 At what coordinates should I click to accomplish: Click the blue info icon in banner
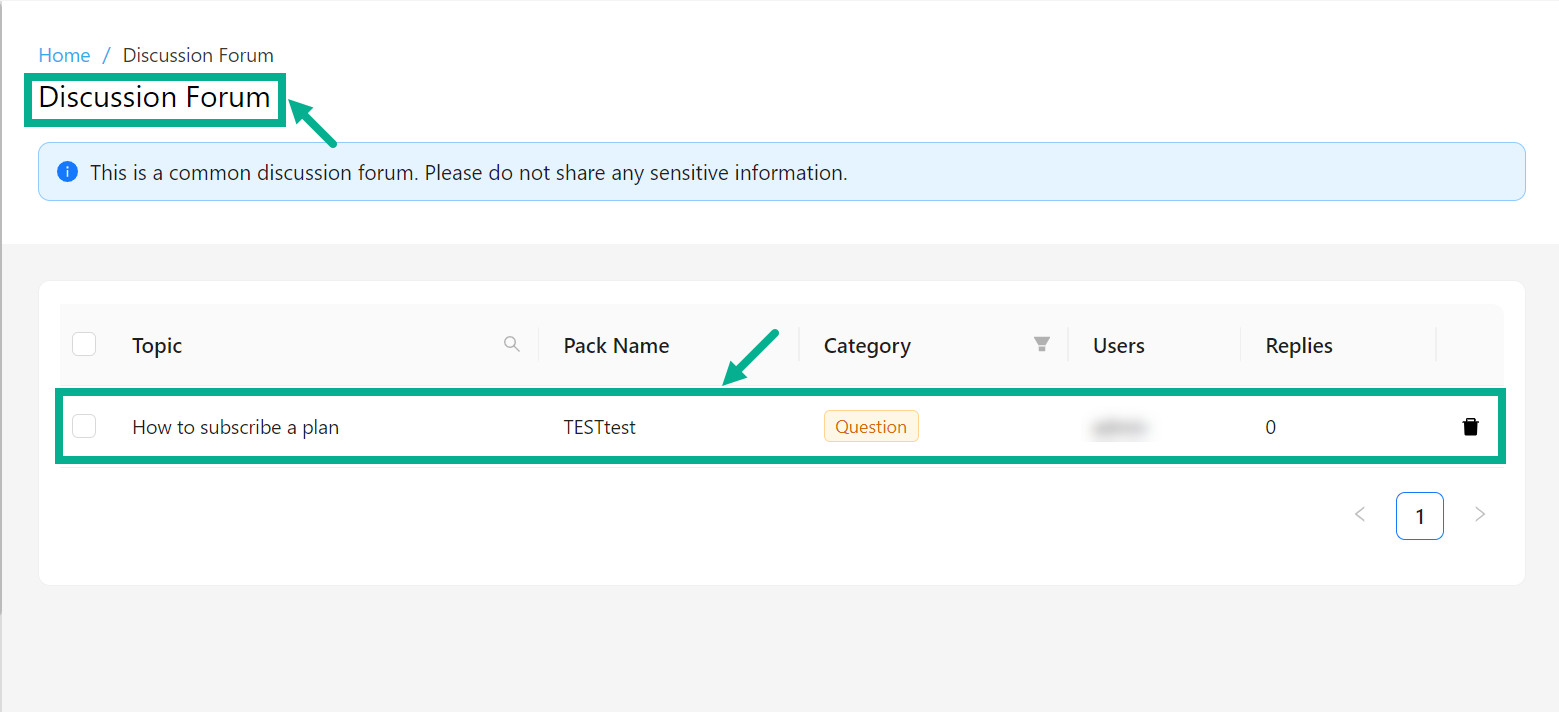click(x=67, y=172)
